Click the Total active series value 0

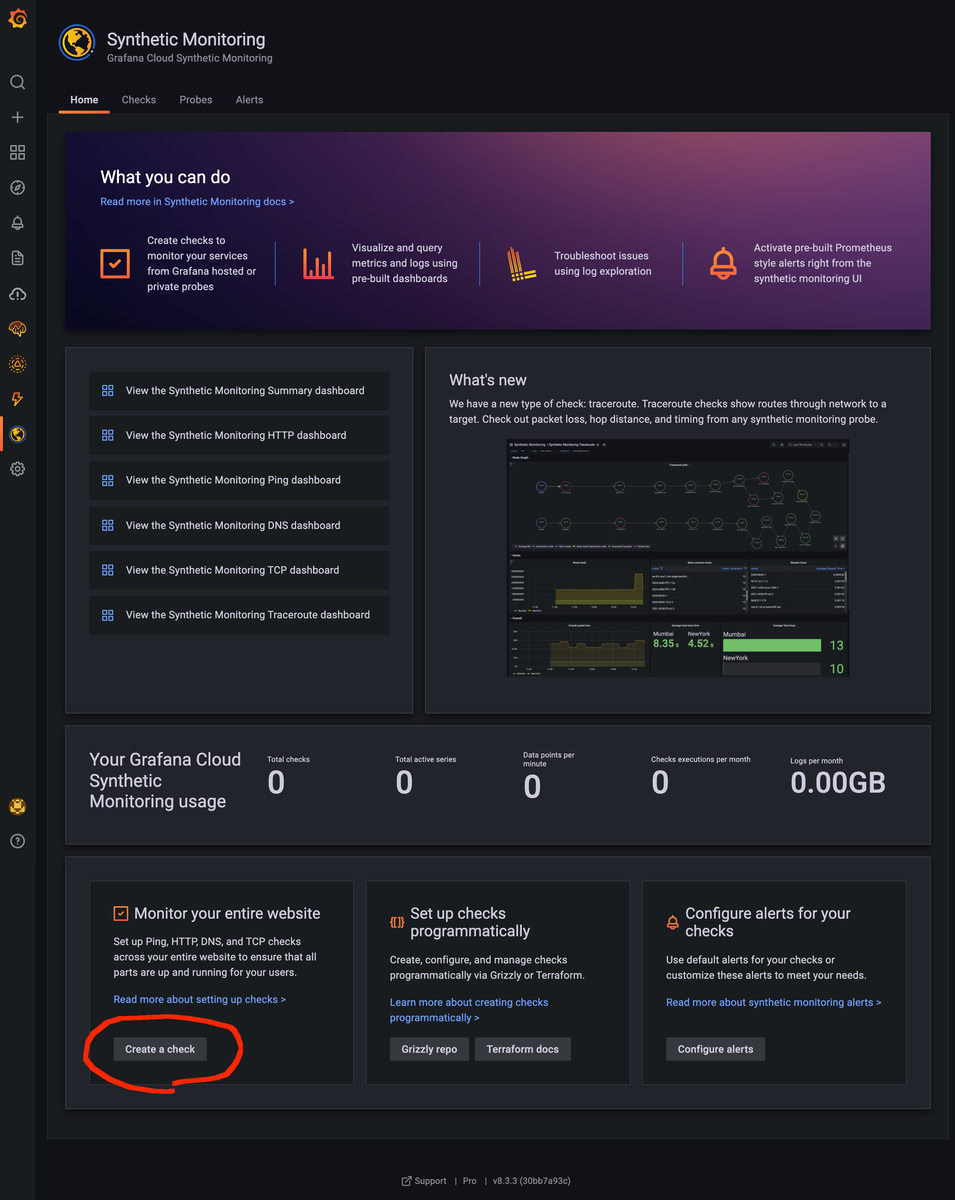click(404, 782)
